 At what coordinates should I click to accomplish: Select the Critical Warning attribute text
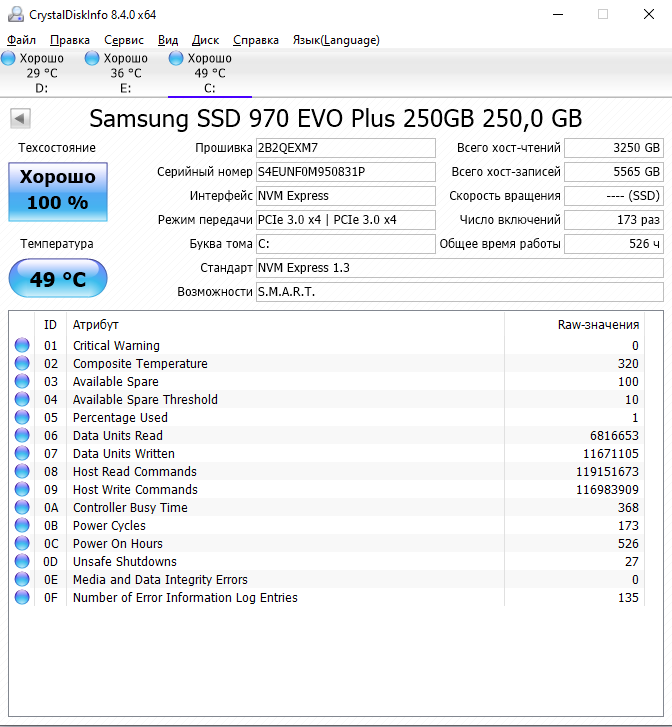click(116, 346)
